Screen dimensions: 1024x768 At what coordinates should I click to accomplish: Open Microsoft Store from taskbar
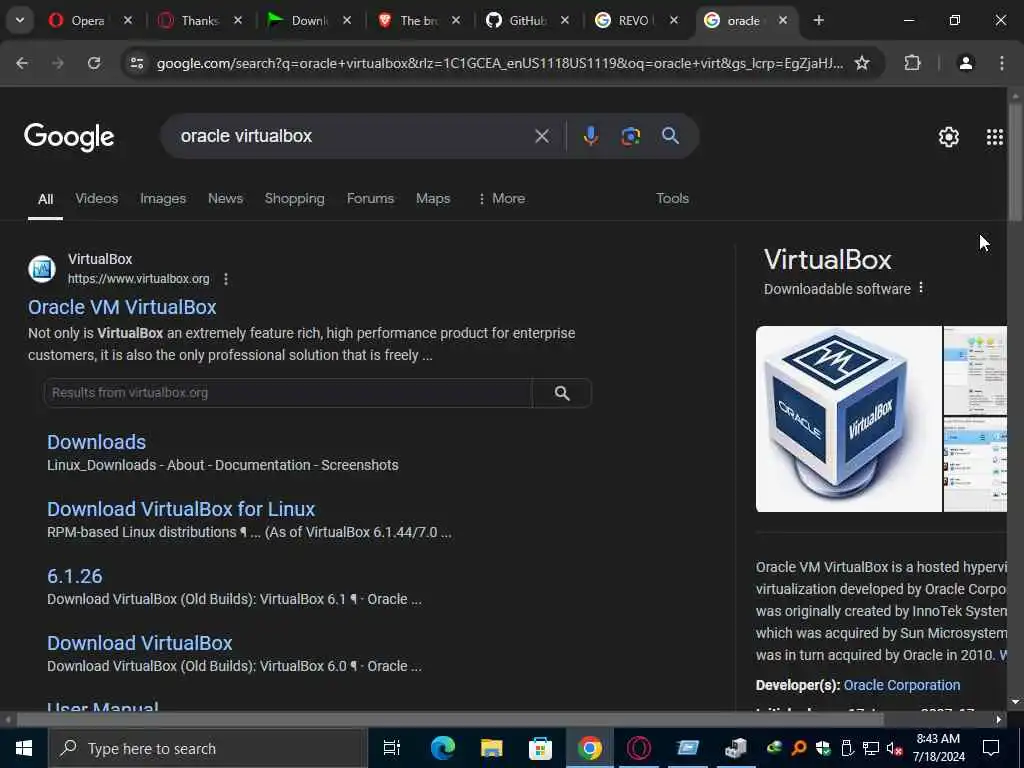(x=540, y=748)
